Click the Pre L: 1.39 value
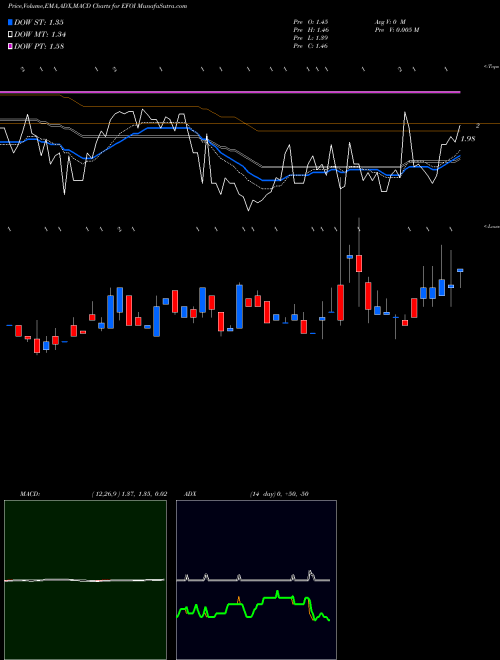500x660 pixels. (x=311, y=38)
